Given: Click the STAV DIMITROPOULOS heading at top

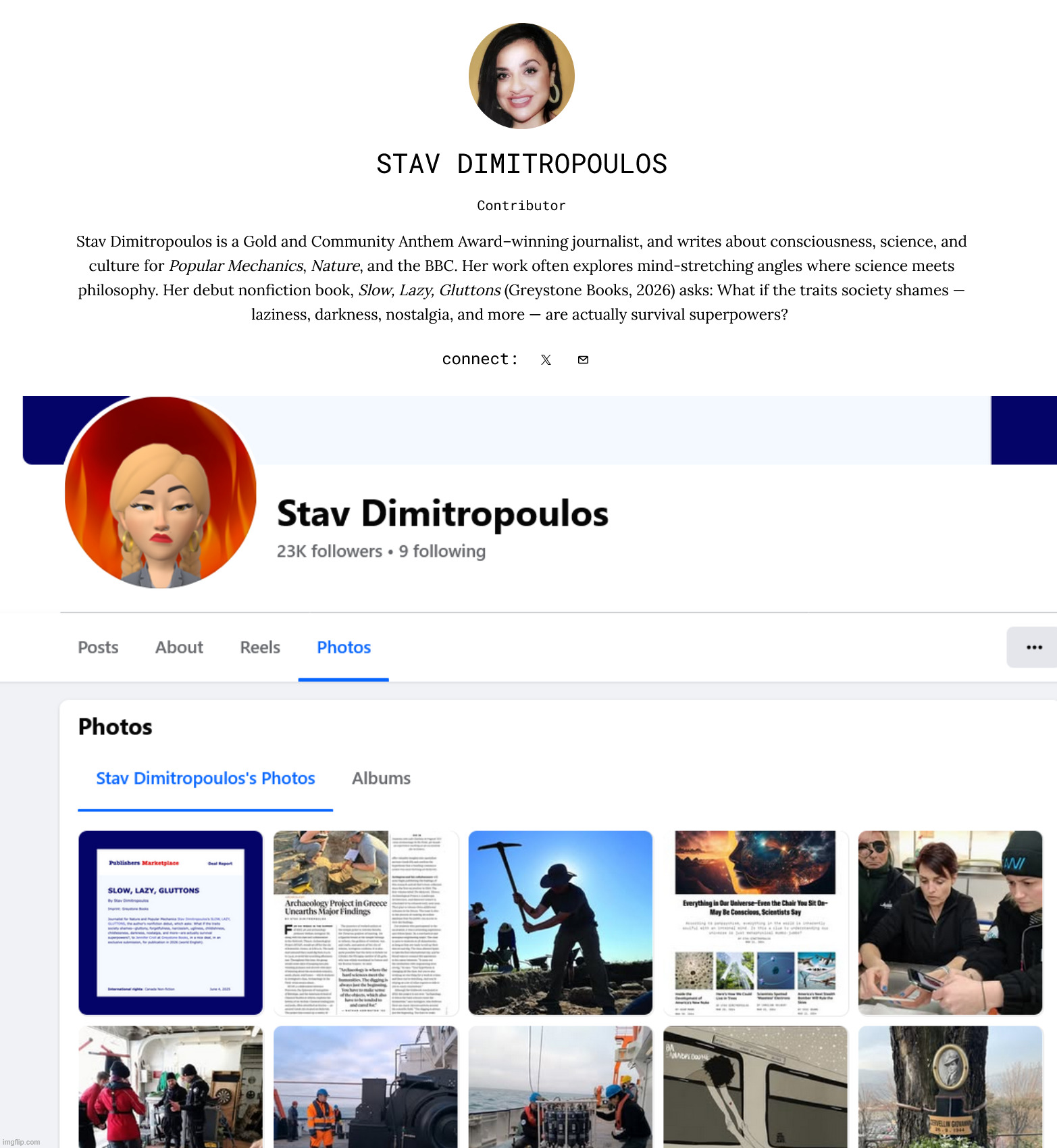Looking at the screenshot, I should pos(521,164).
